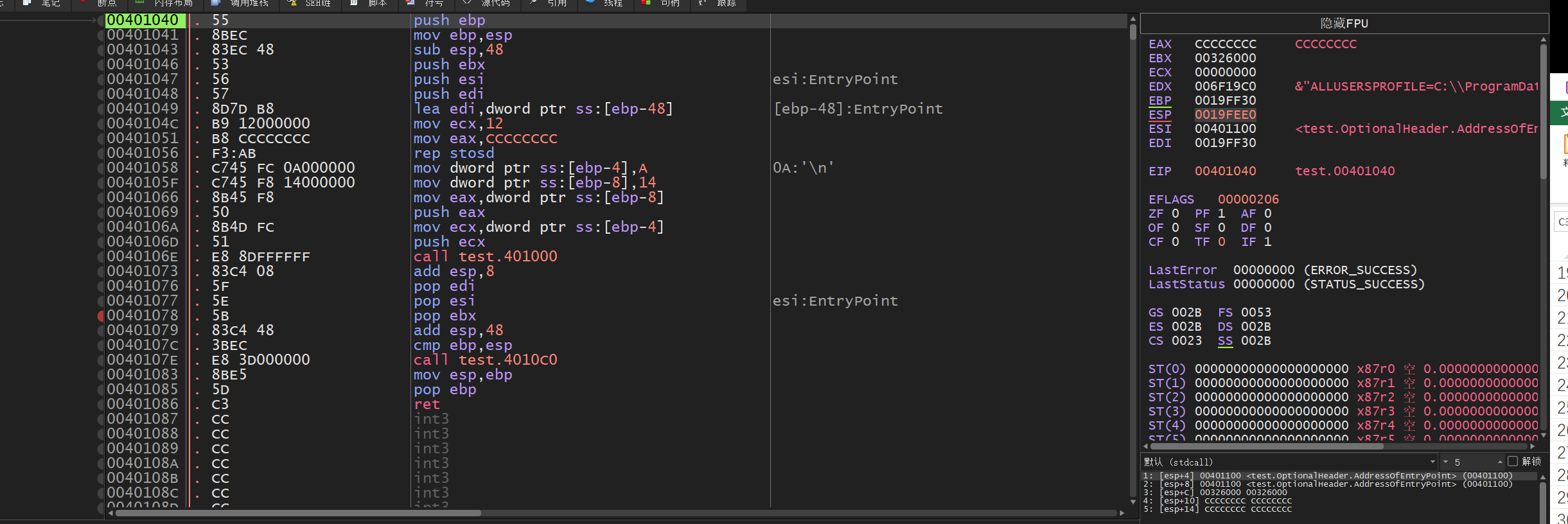Select the 'cmp ebp,esp' instruction

462,345
